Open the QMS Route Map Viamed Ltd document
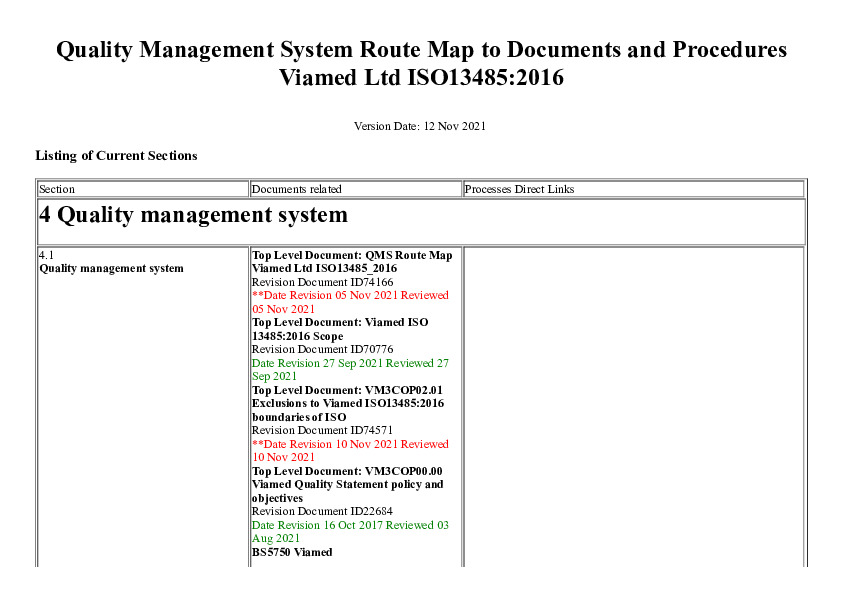The height and width of the screenshot is (595, 842). [351, 262]
